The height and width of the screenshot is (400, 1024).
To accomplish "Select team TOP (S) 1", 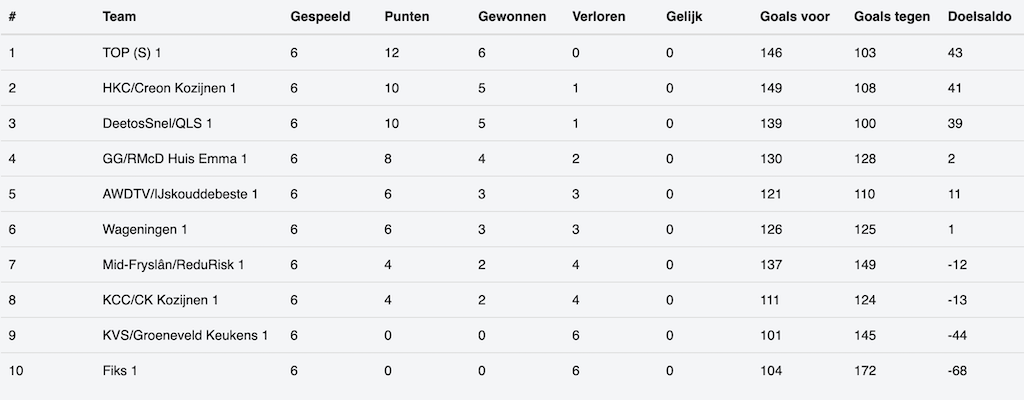I will [x=132, y=53].
